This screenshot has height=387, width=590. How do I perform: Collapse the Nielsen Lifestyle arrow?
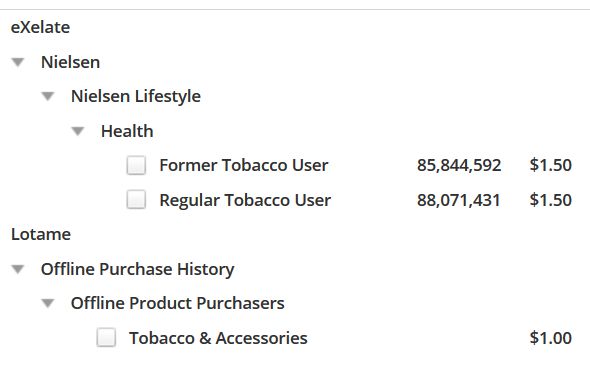click(x=48, y=96)
